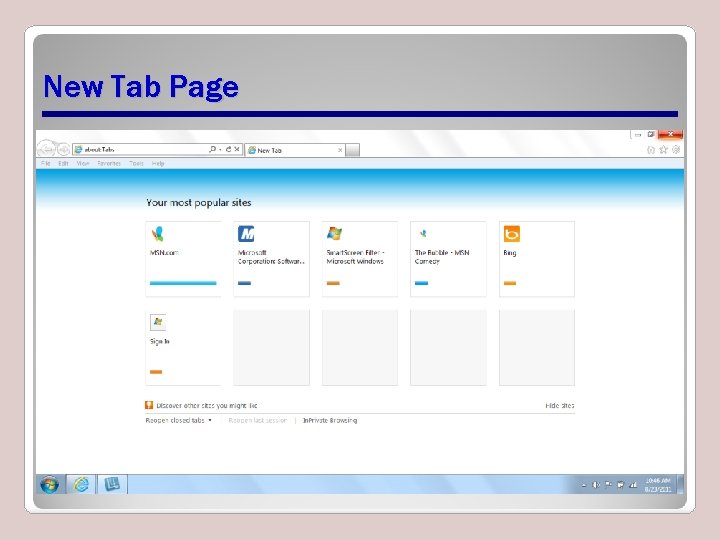This screenshot has height=540, width=720.
Task: Click the orange Discover sites icon
Action: [x=149, y=405]
